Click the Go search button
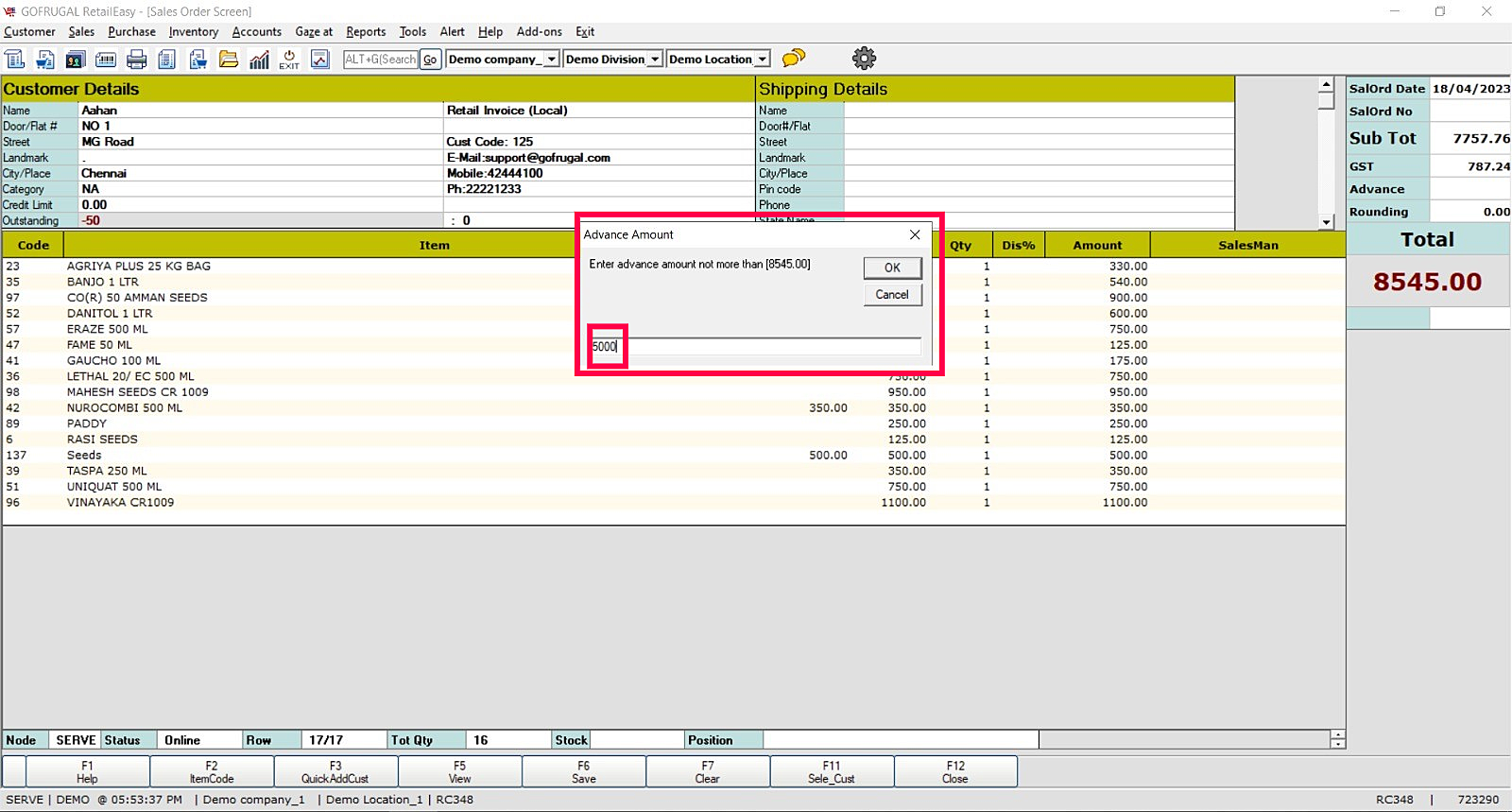Screen dimensions: 1512x812 (x=430, y=59)
